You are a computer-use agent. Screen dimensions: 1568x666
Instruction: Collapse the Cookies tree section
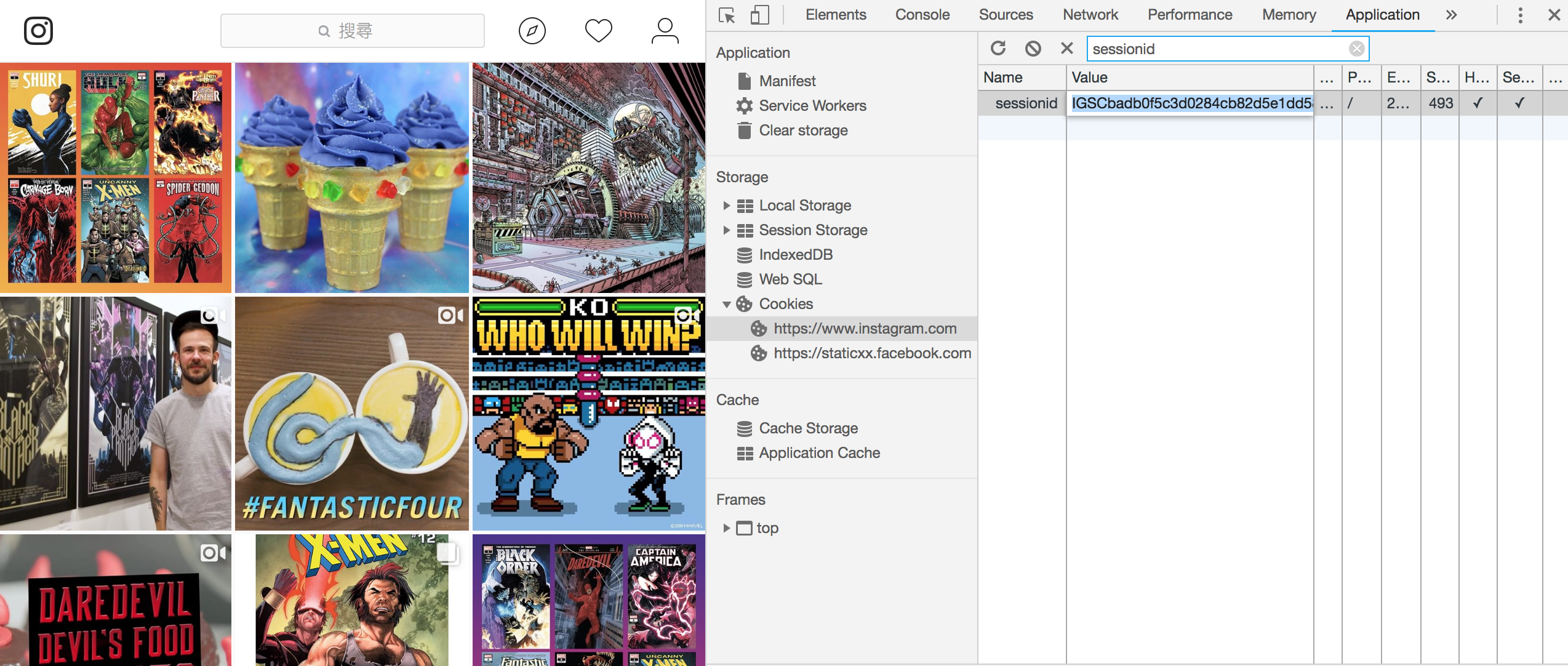click(x=726, y=304)
